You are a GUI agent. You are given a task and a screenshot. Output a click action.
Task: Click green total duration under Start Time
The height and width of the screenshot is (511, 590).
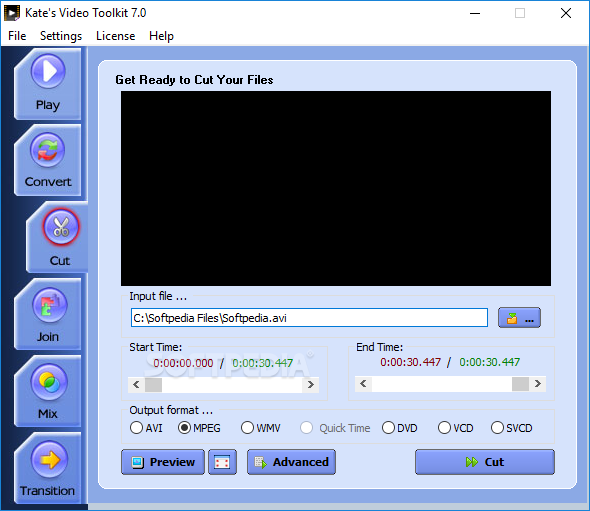click(263, 363)
